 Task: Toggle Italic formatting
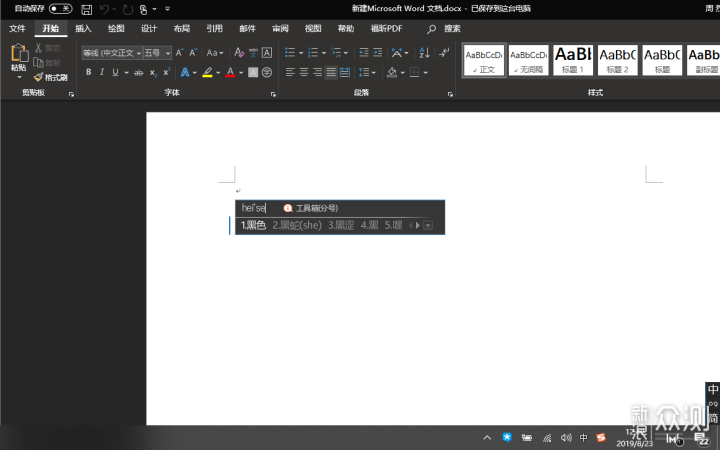pyautogui.click(x=102, y=72)
